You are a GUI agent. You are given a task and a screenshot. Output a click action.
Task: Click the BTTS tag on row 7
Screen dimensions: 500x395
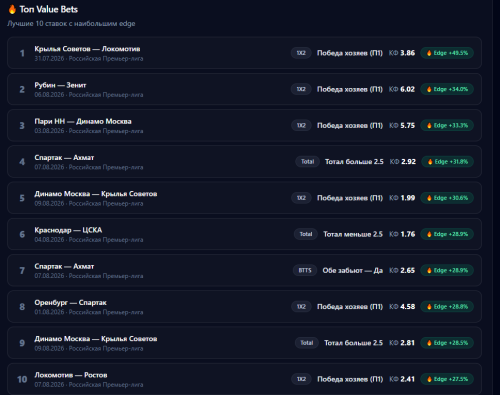305,270
